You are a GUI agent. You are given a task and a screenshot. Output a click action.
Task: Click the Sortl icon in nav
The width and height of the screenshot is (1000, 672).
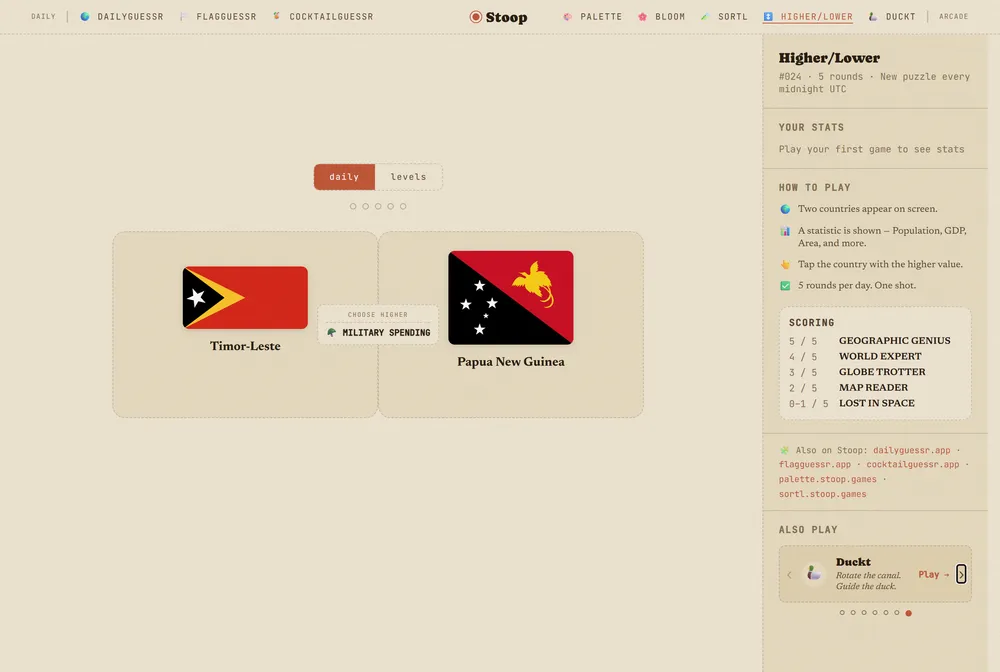(x=705, y=17)
